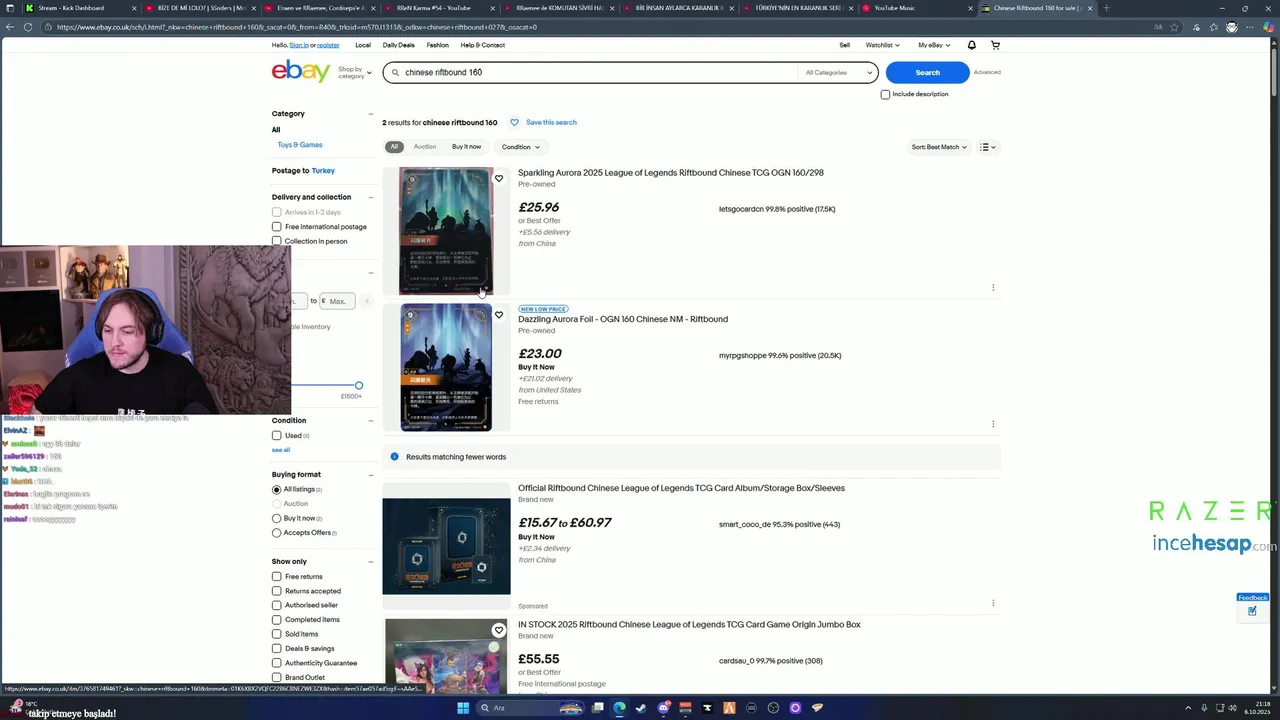Open Discord from the taskbar
The width and height of the screenshot is (1280, 720).
point(663,708)
